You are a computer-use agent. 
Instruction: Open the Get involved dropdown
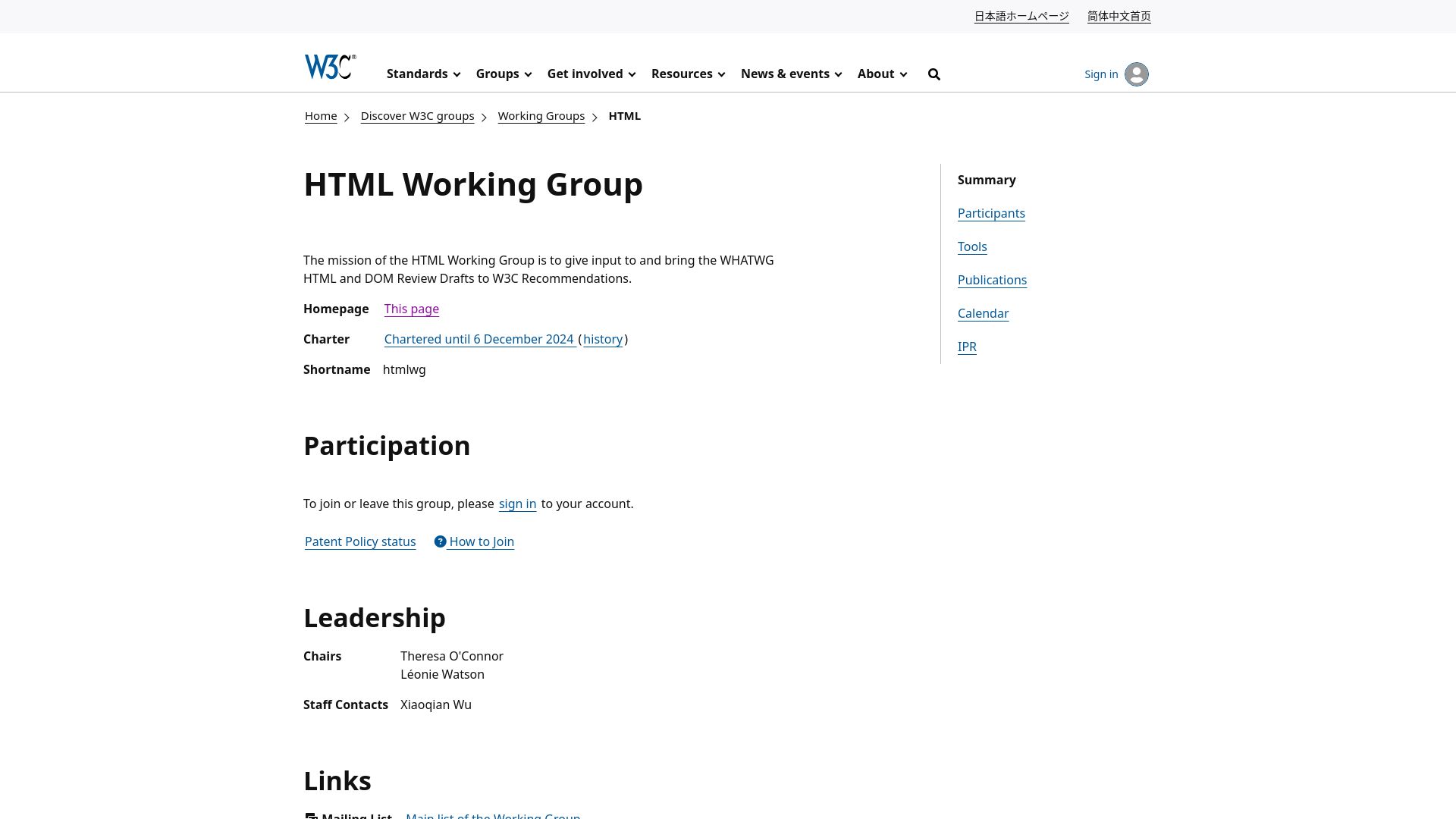tap(591, 74)
